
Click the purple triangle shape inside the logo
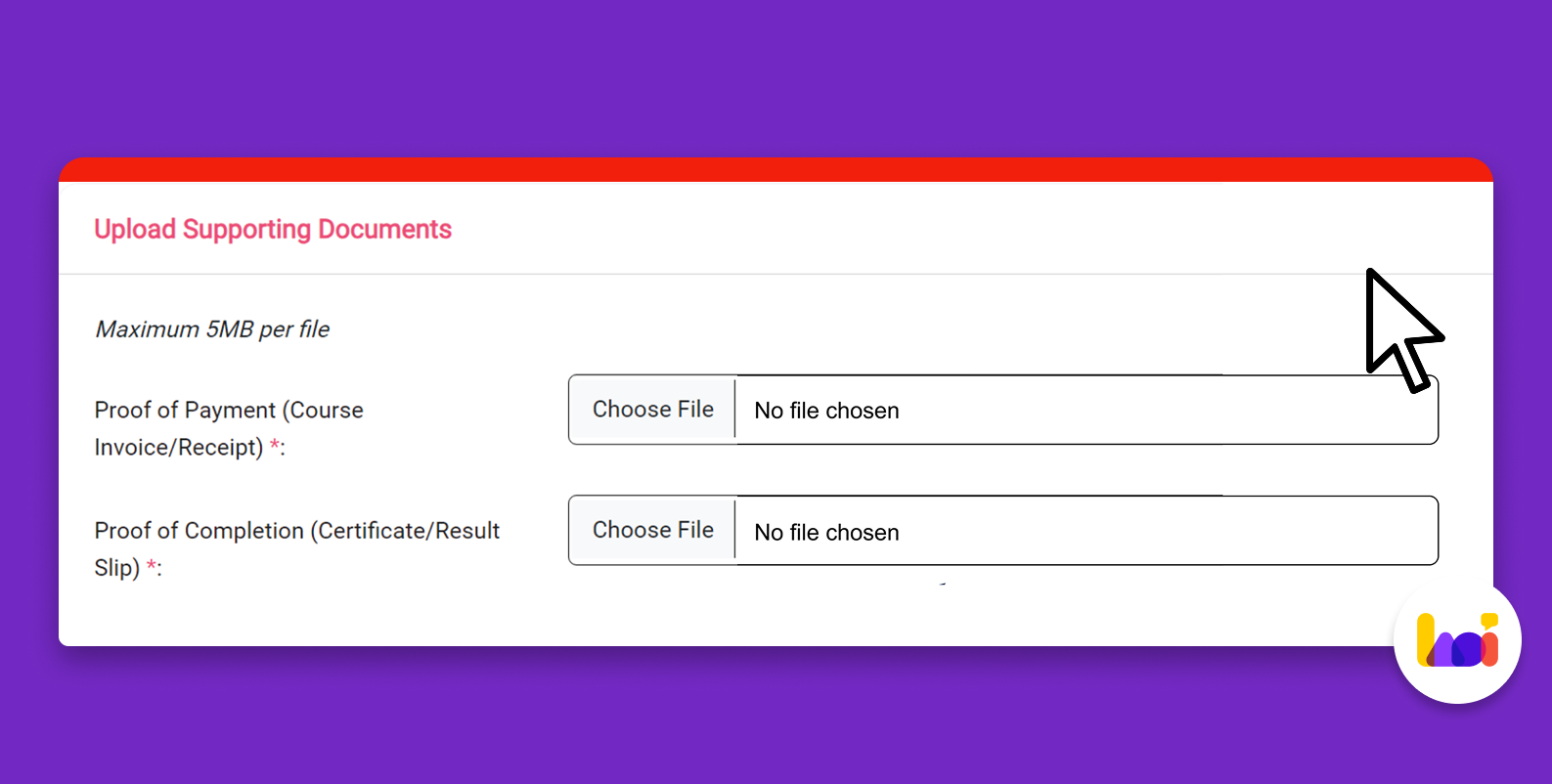point(1443,653)
